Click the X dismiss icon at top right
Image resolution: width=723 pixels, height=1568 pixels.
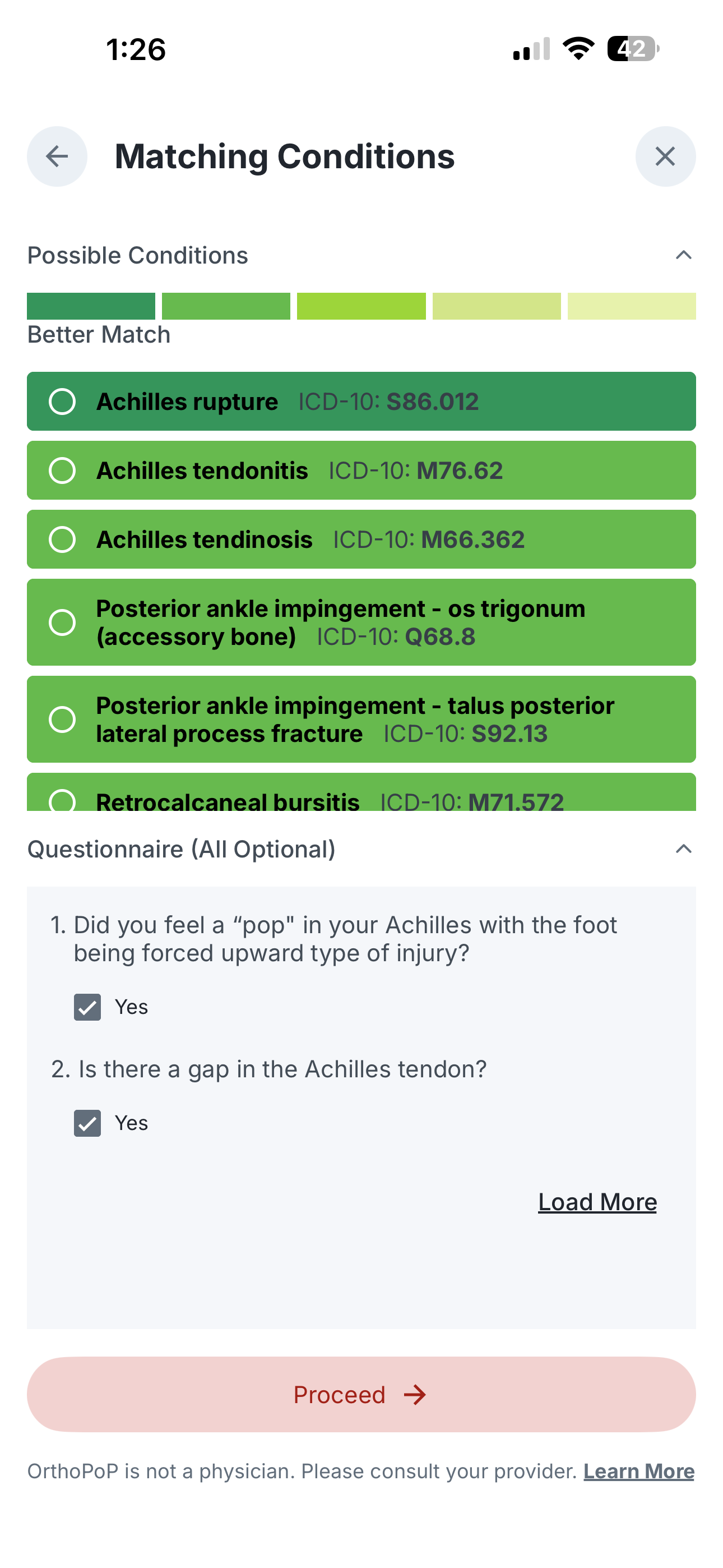pyautogui.click(x=665, y=156)
